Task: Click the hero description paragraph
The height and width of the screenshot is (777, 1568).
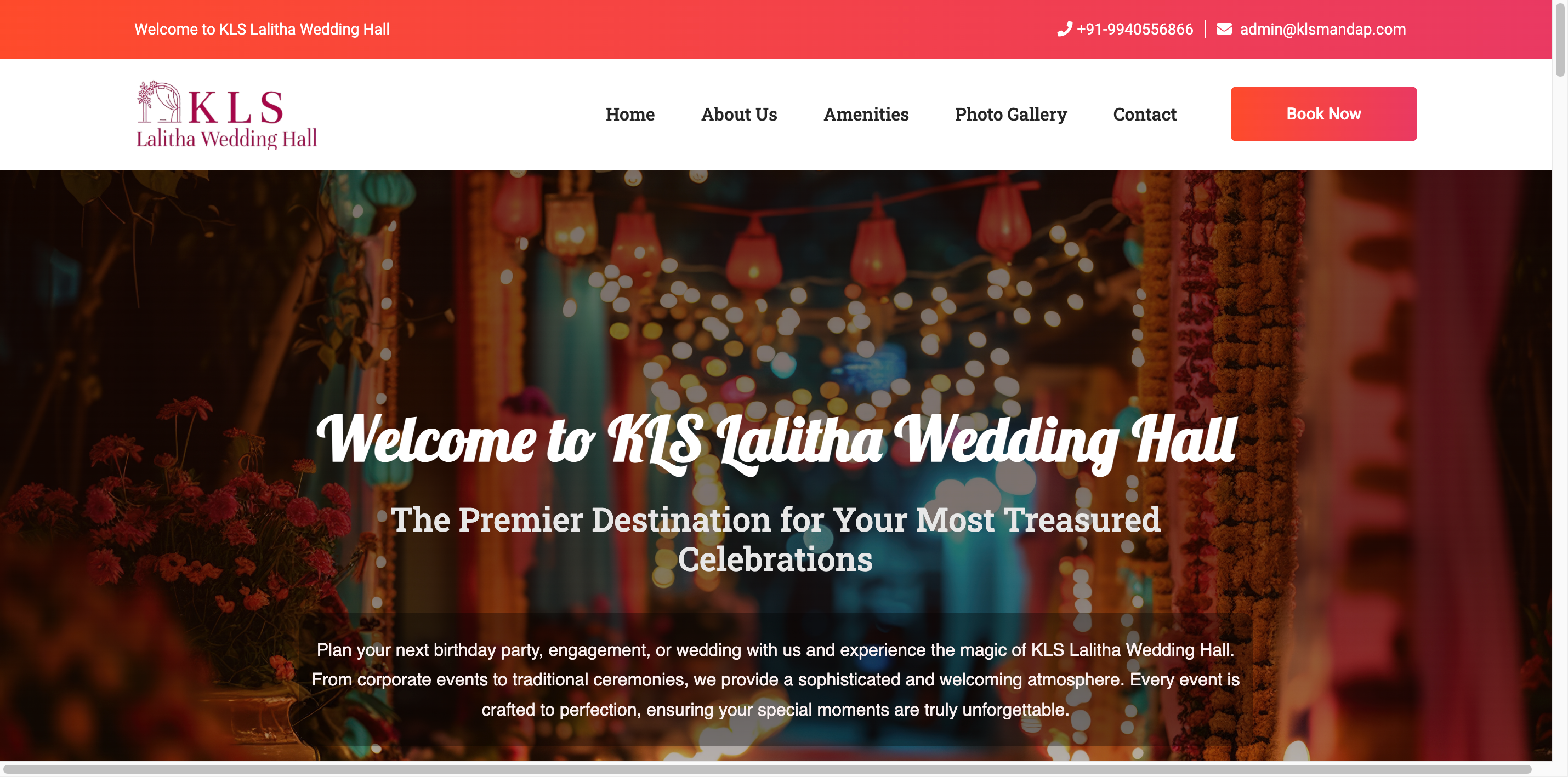Action: click(x=775, y=679)
